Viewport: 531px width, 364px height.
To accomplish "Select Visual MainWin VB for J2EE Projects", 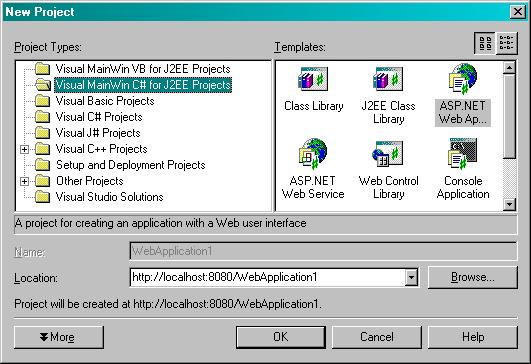I will 143,69.
